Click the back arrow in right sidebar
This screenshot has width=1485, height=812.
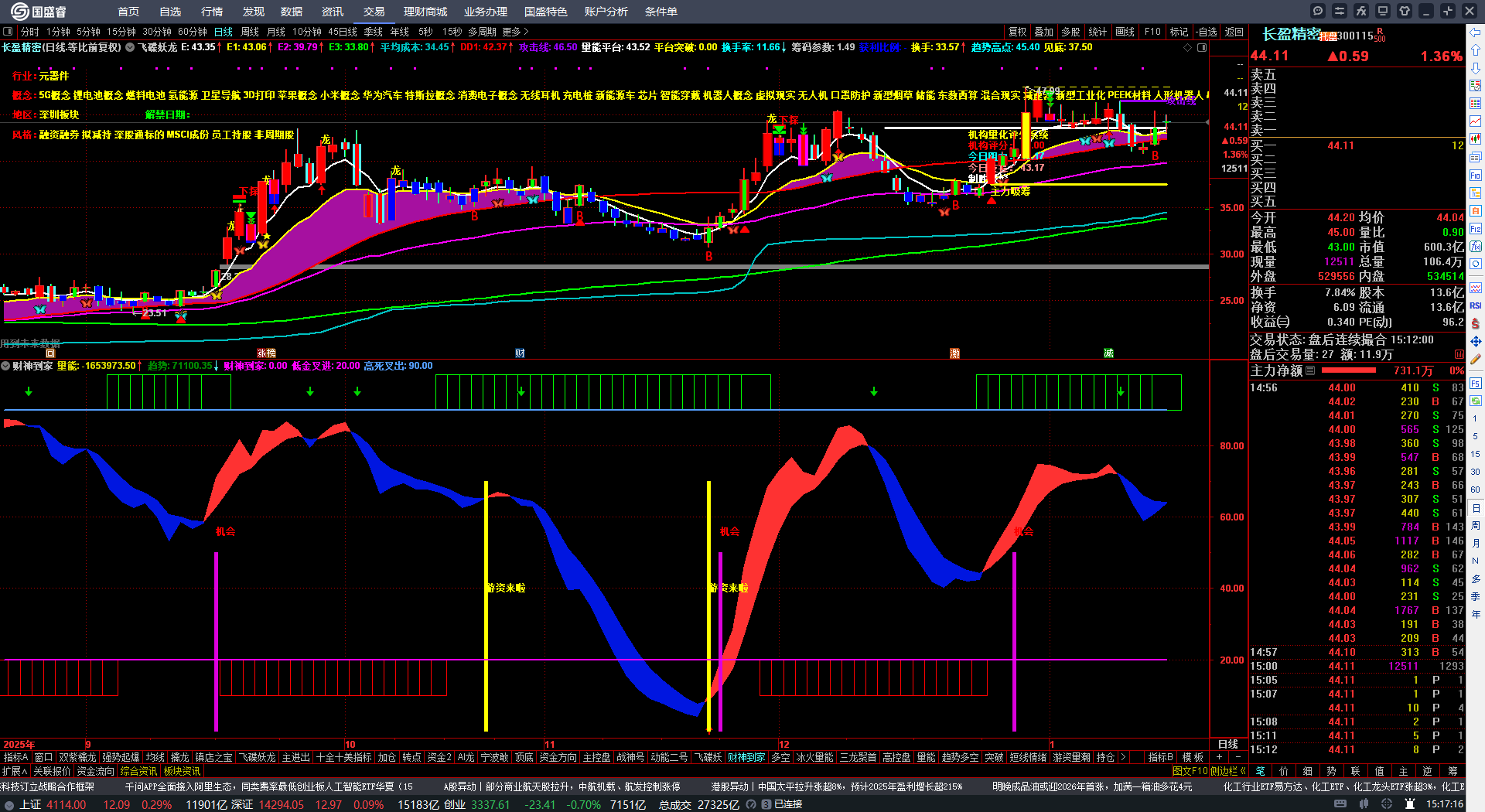pyautogui.click(x=1476, y=32)
